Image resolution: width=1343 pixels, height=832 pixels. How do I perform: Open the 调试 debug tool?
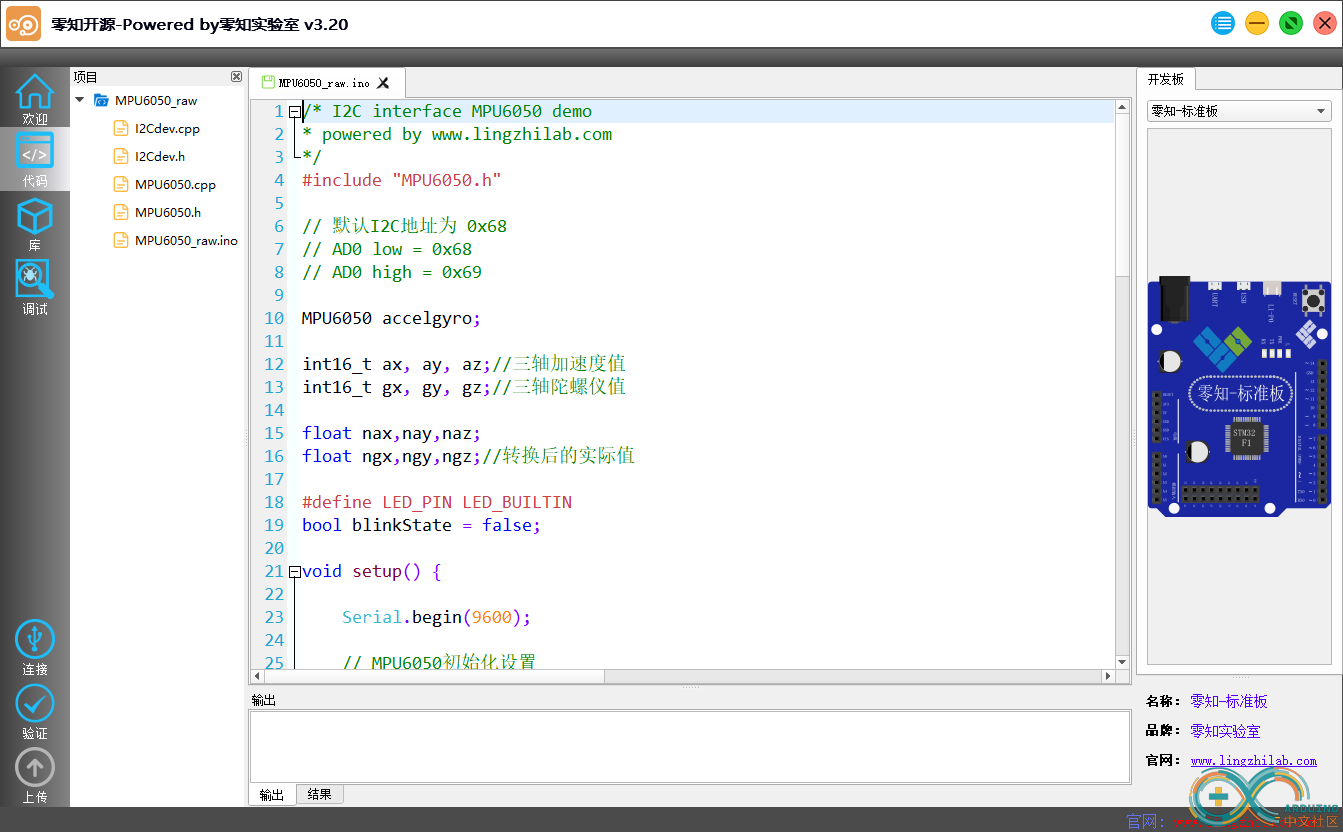click(35, 288)
